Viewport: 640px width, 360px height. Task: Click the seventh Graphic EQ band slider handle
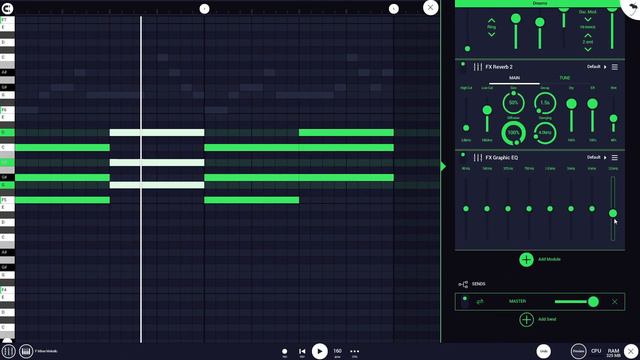click(592, 209)
